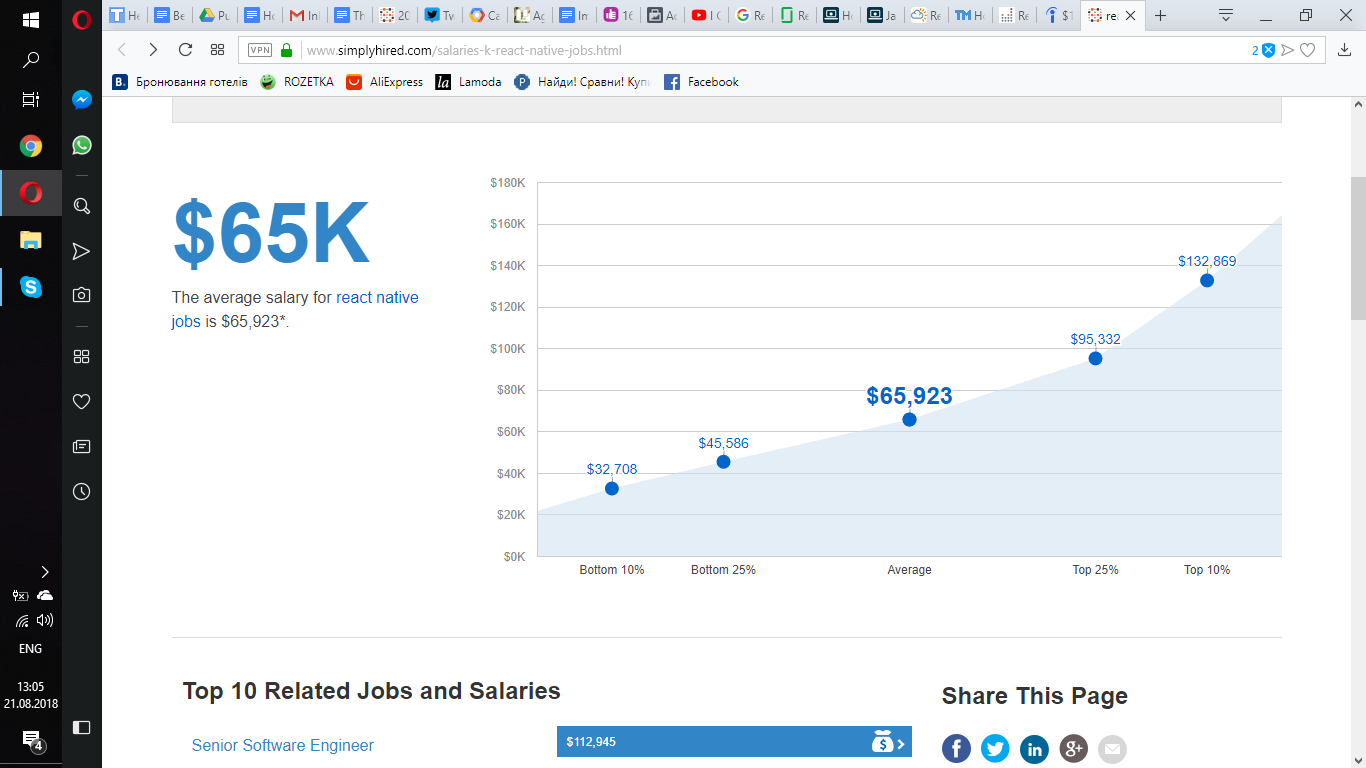Open History clock icon in Opera sidebar
The height and width of the screenshot is (768, 1366).
click(82, 491)
